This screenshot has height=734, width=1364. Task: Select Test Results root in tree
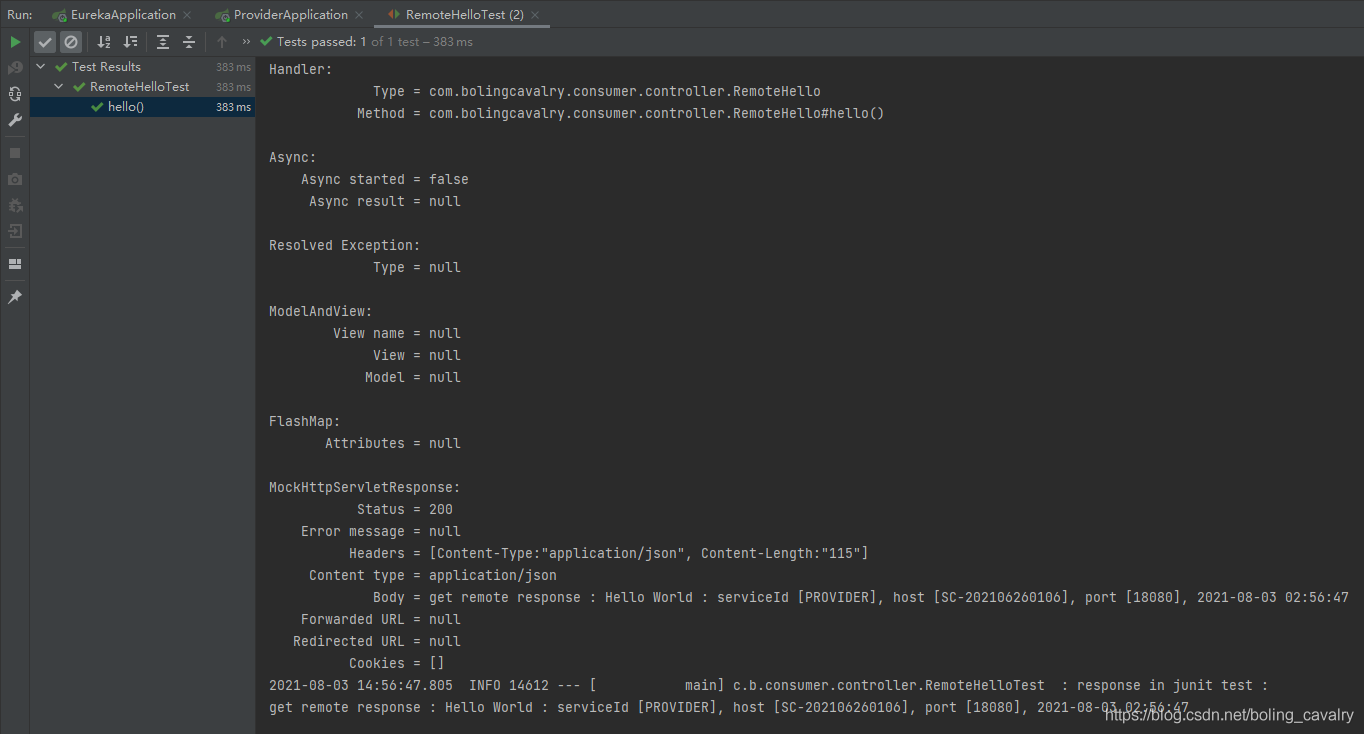coord(106,67)
